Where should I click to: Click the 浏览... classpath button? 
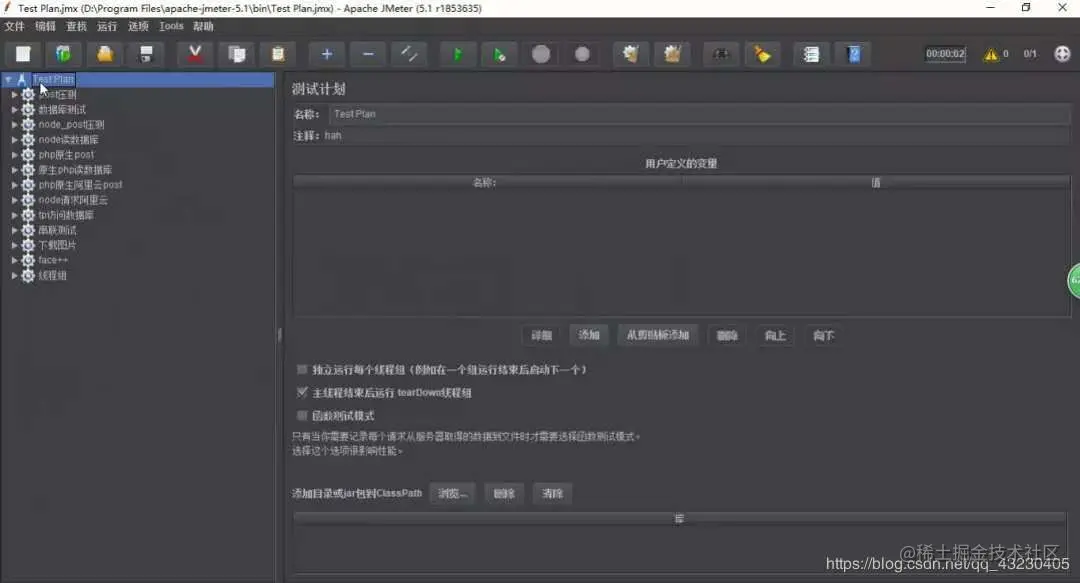(x=453, y=493)
